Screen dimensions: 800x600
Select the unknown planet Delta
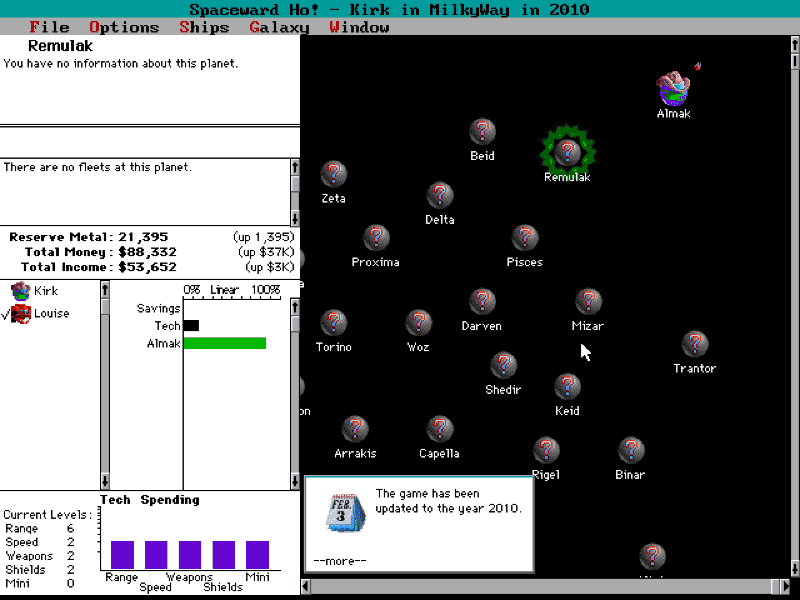click(440, 195)
